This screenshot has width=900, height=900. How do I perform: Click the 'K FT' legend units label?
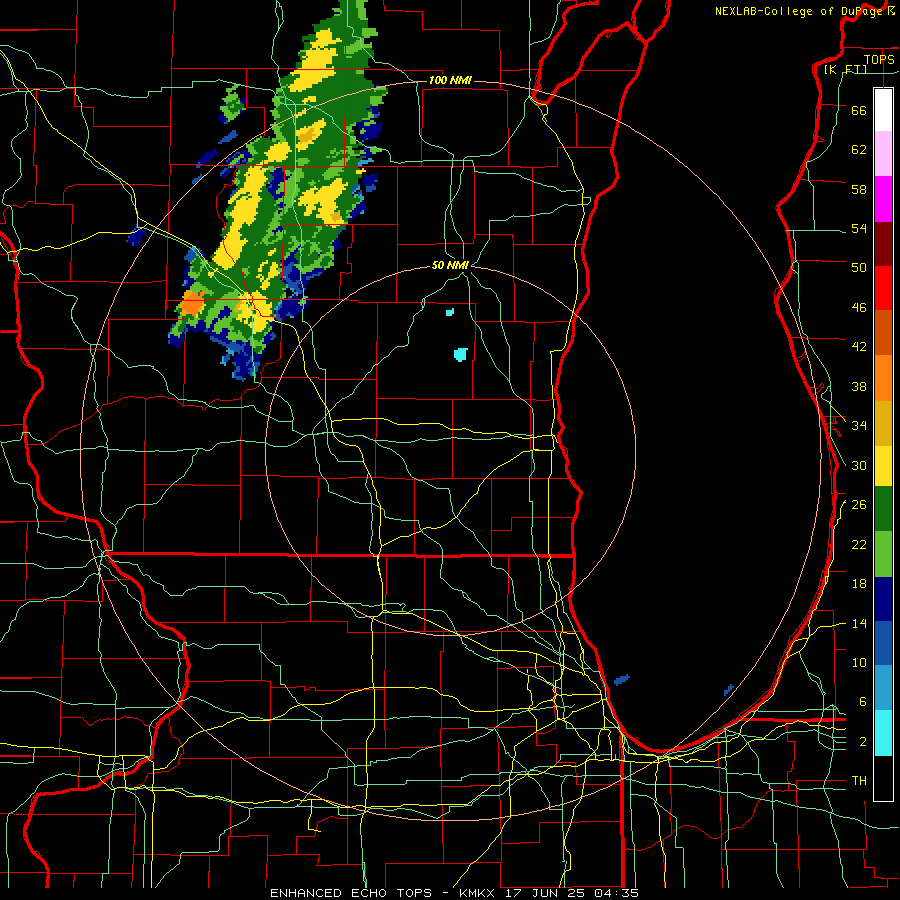[x=845, y=69]
